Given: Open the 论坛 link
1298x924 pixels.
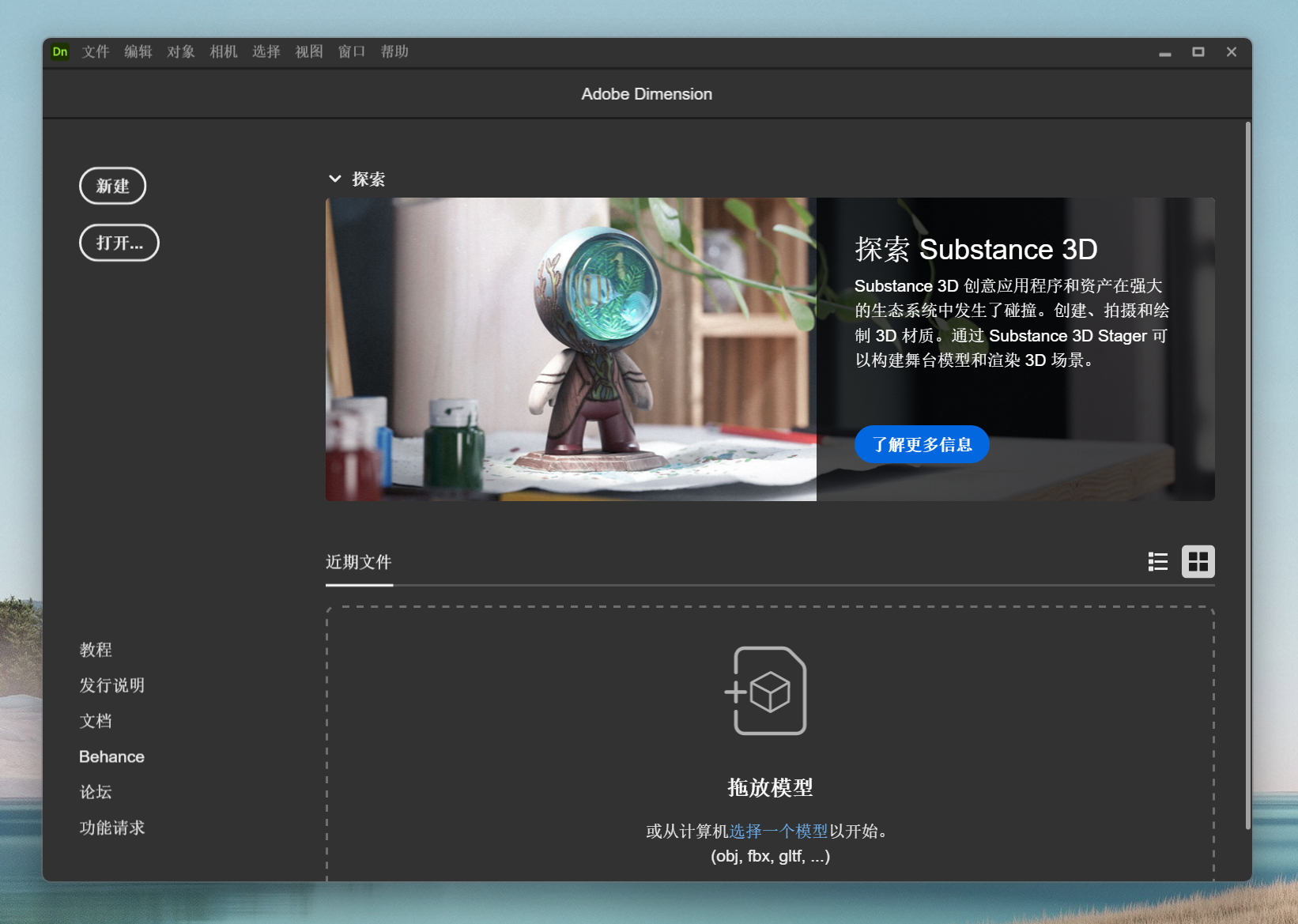Looking at the screenshot, I should [96, 792].
